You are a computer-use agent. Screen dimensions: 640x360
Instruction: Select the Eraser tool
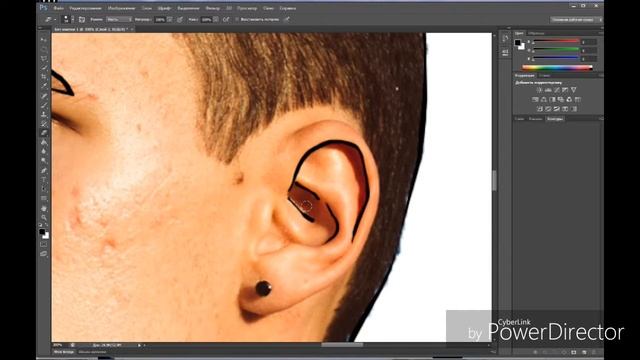point(44,133)
